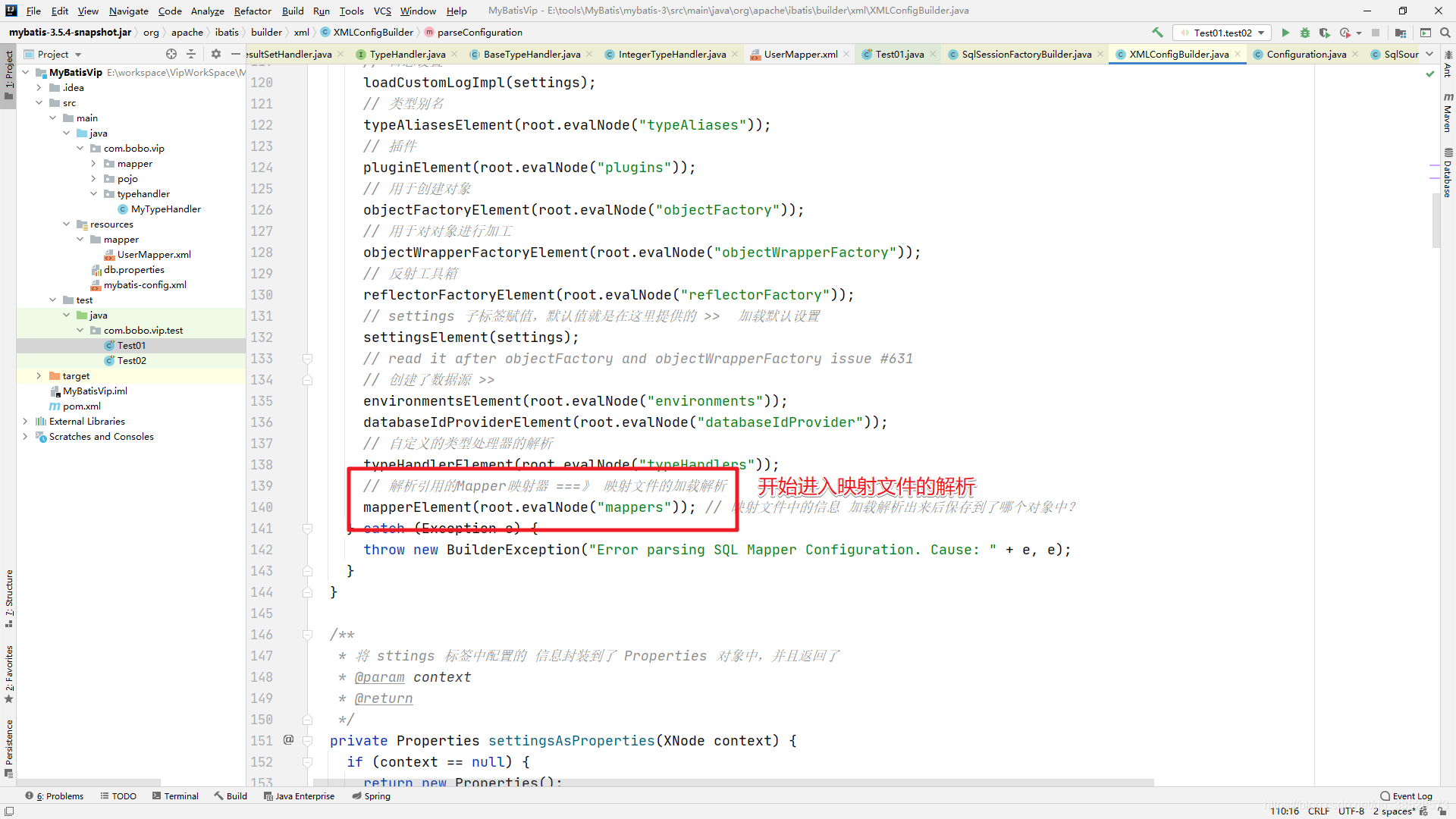Open the Refactor menu

pos(252,11)
